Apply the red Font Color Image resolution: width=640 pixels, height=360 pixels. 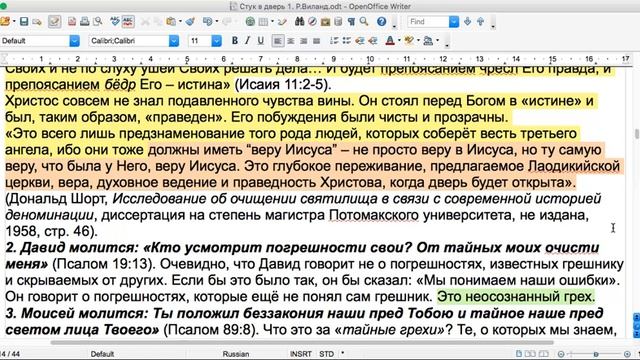(x=390, y=41)
